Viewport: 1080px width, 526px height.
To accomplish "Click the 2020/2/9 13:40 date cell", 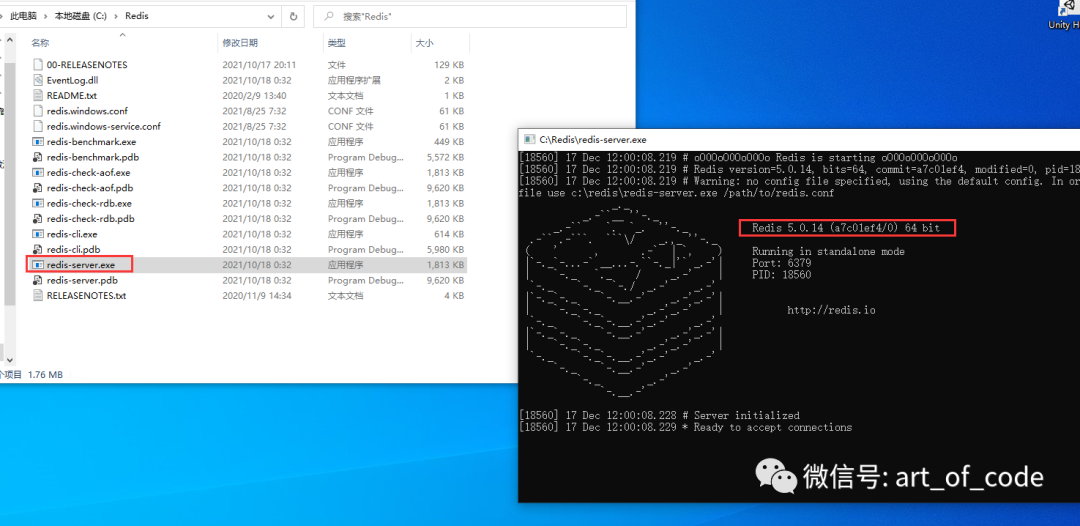I will click(x=254, y=96).
